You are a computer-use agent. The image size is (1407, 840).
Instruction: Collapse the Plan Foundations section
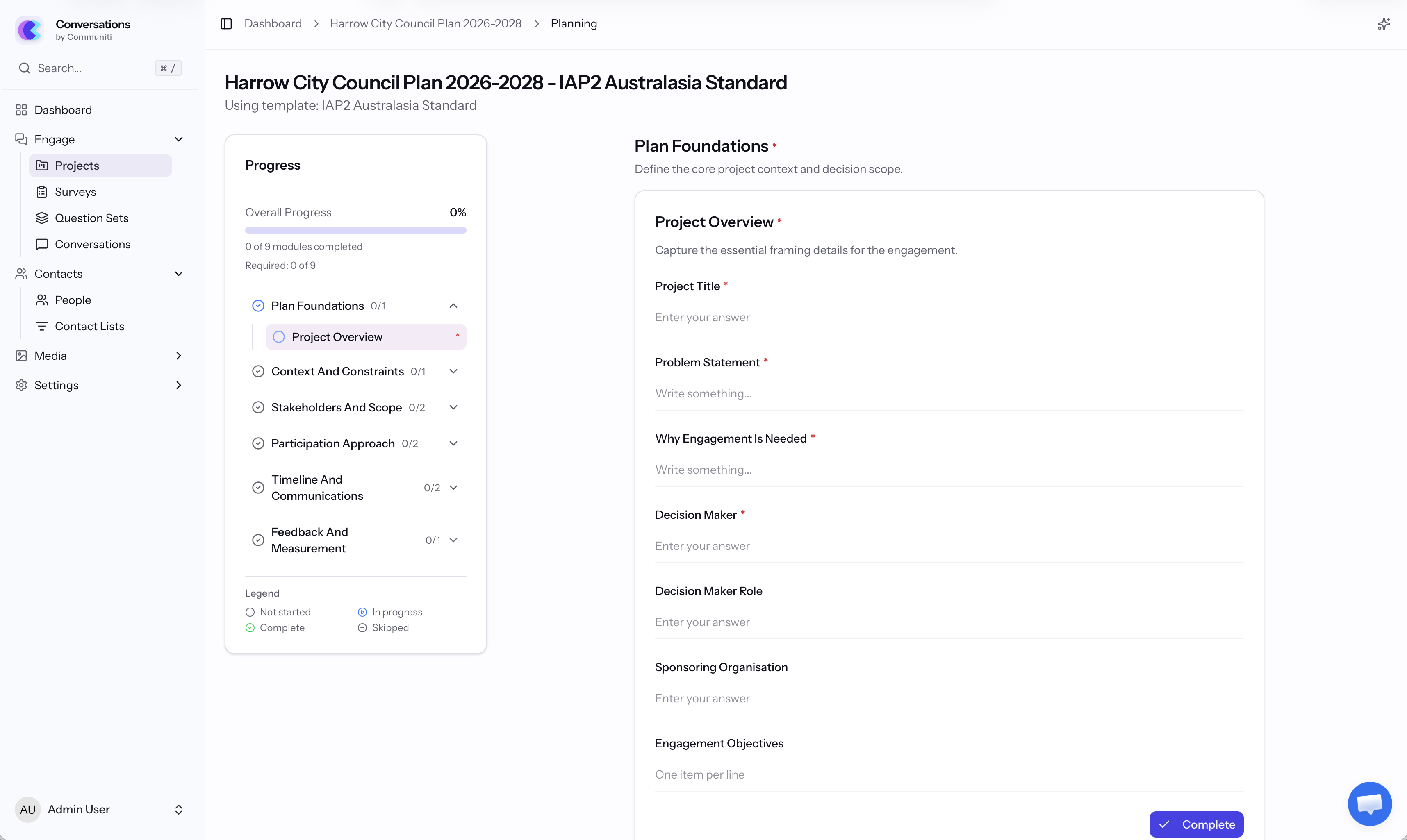click(x=453, y=306)
